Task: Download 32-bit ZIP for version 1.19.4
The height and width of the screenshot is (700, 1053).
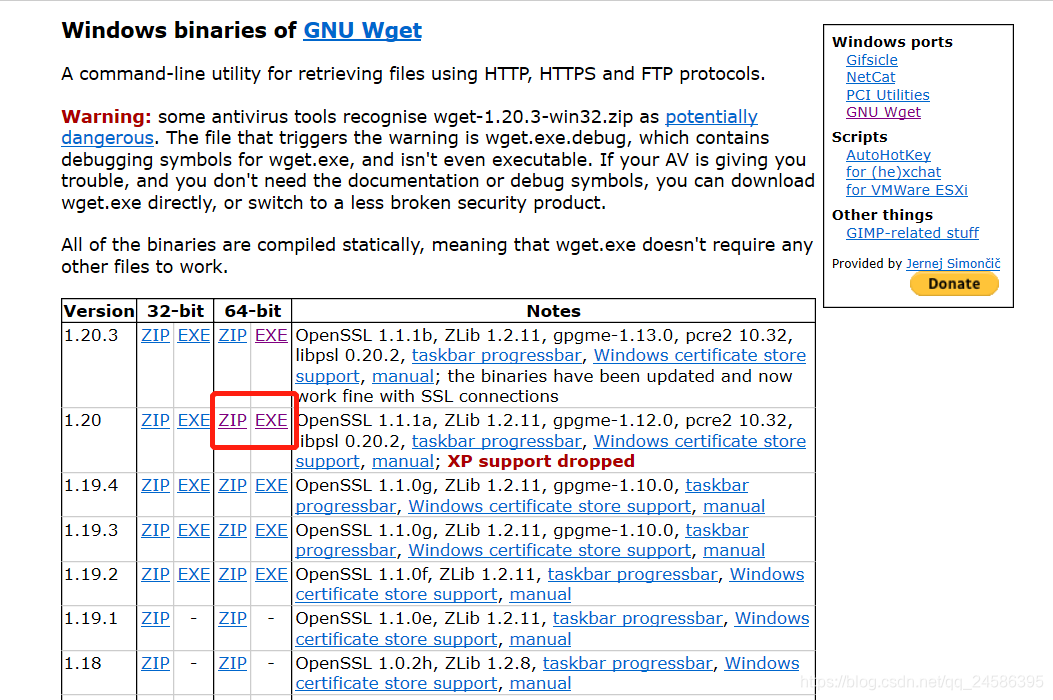Action: tap(155, 486)
